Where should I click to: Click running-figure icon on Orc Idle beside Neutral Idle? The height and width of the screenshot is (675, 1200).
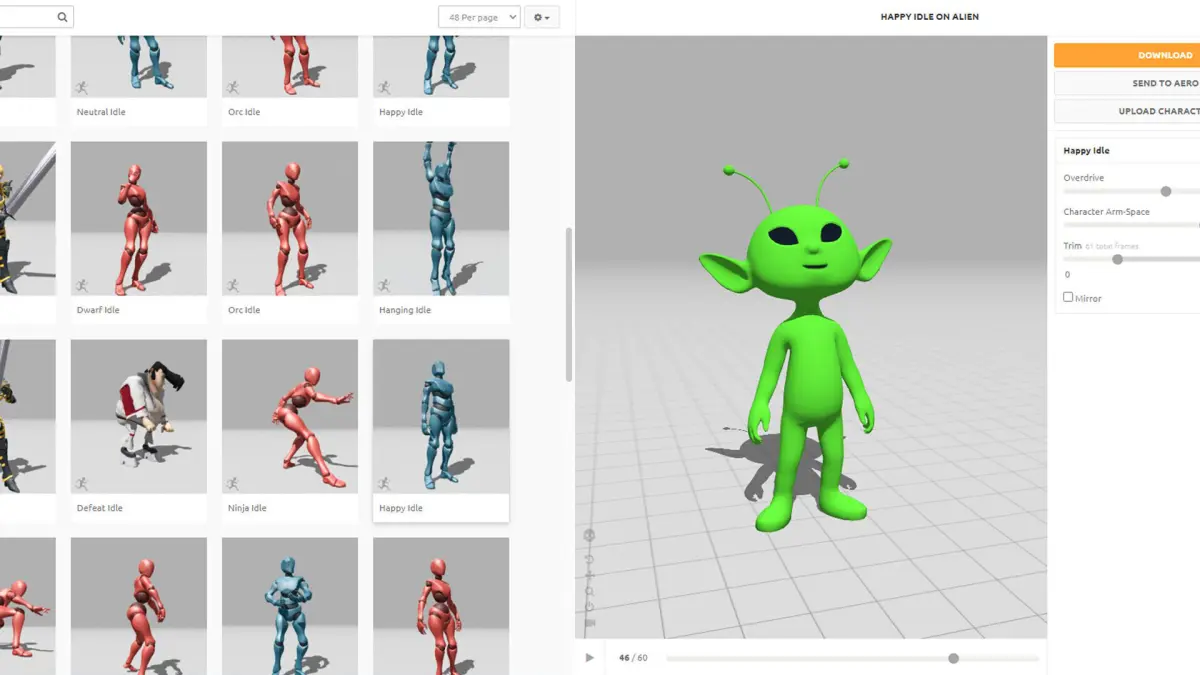(233, 88)
